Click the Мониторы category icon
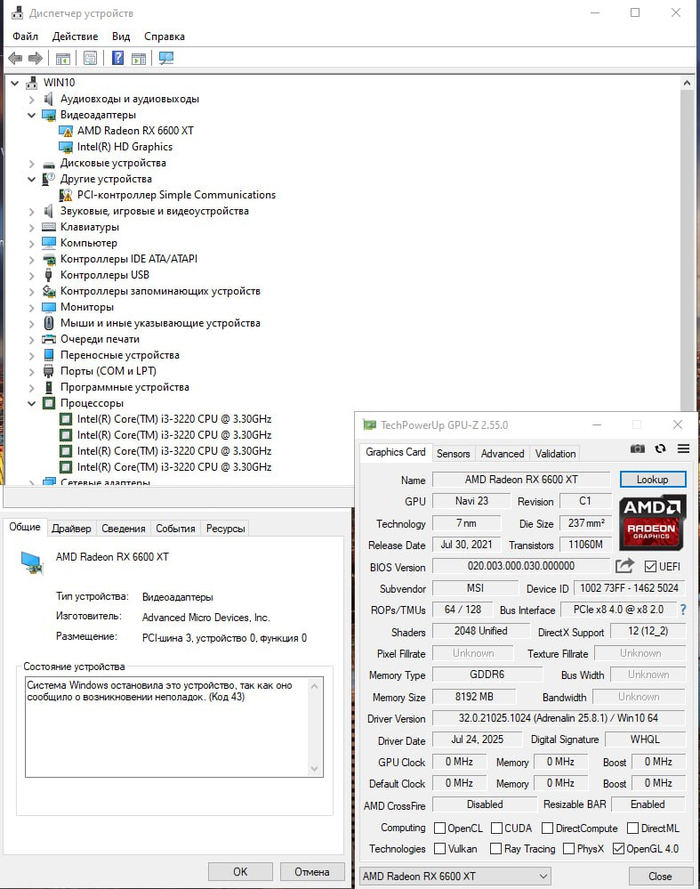This screenshot has height=889, width=700. click(49, 307)
